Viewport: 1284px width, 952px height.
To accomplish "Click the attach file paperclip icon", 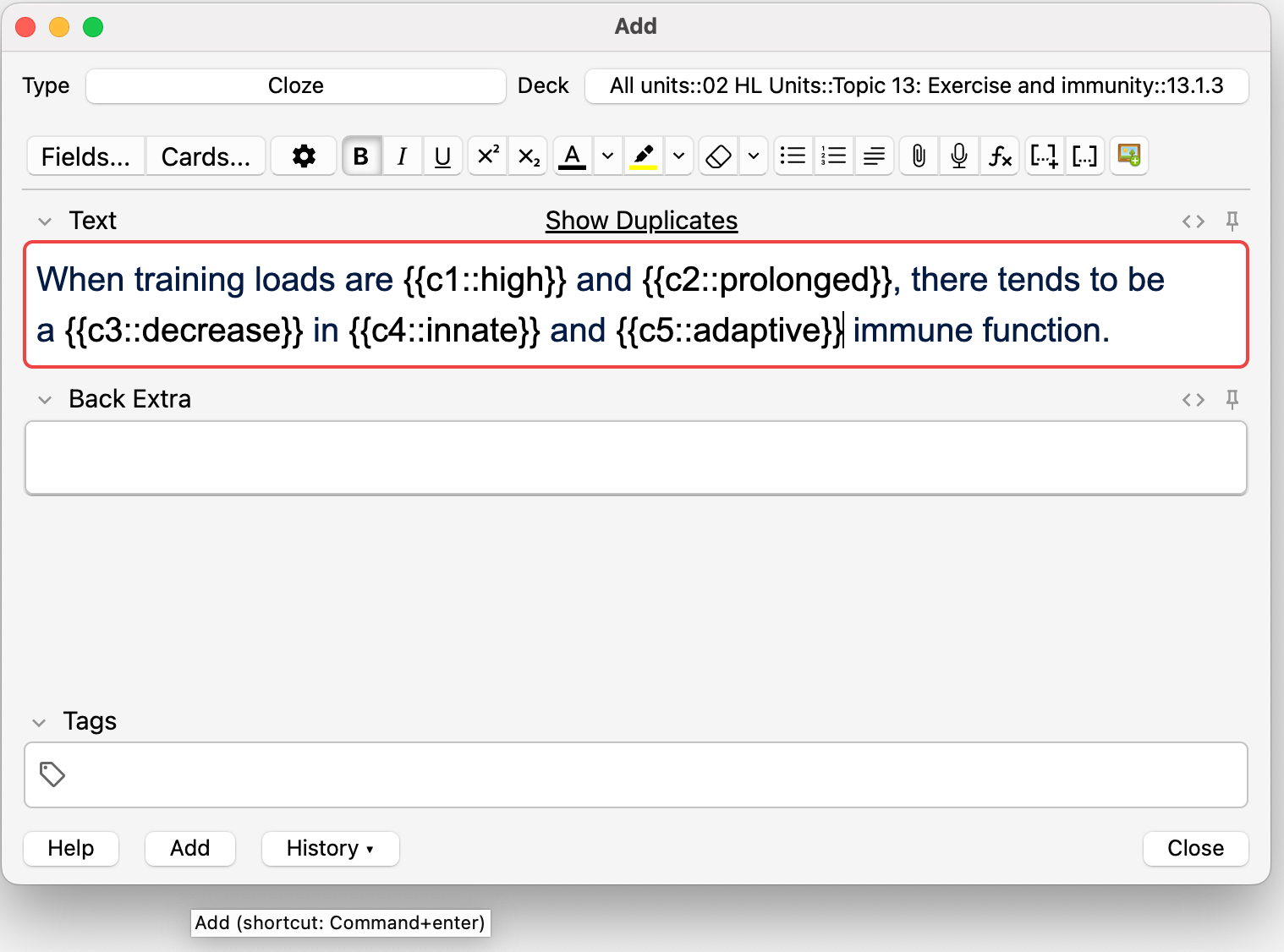I will (919, 156).
